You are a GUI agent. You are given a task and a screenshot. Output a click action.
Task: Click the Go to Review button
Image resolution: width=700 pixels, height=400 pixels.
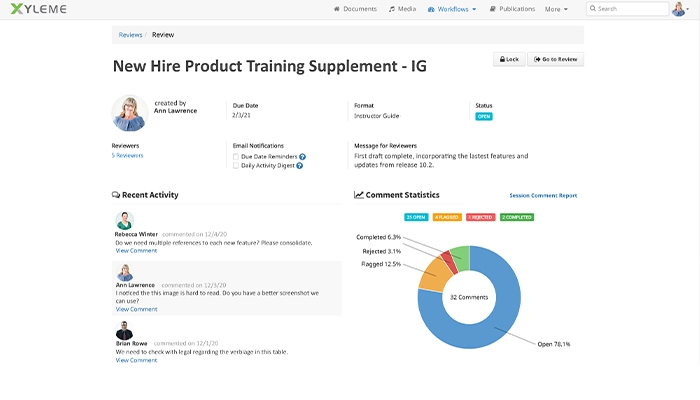tap(555, 59)
